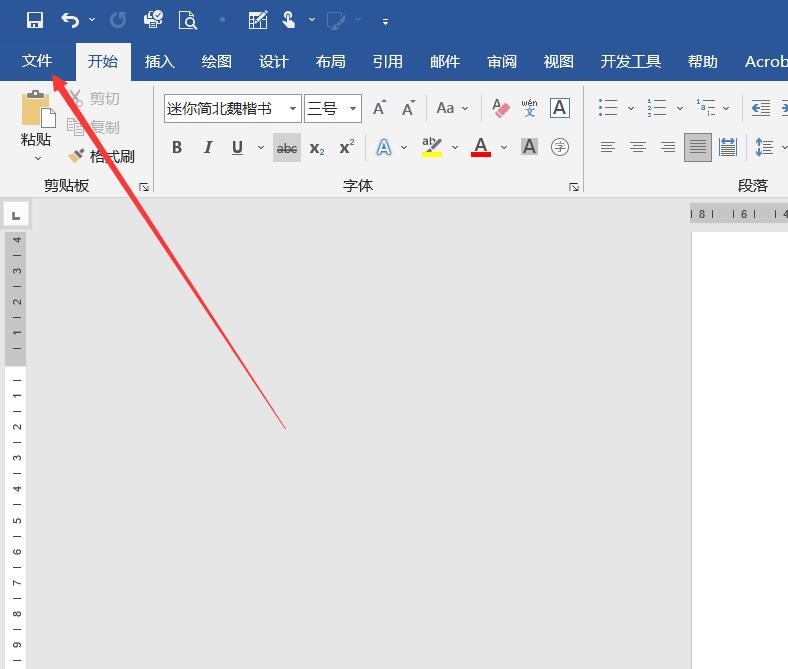This screenshot has width=788, height=669.
Task: Open the 视图 tab
Action: point(558,62)
